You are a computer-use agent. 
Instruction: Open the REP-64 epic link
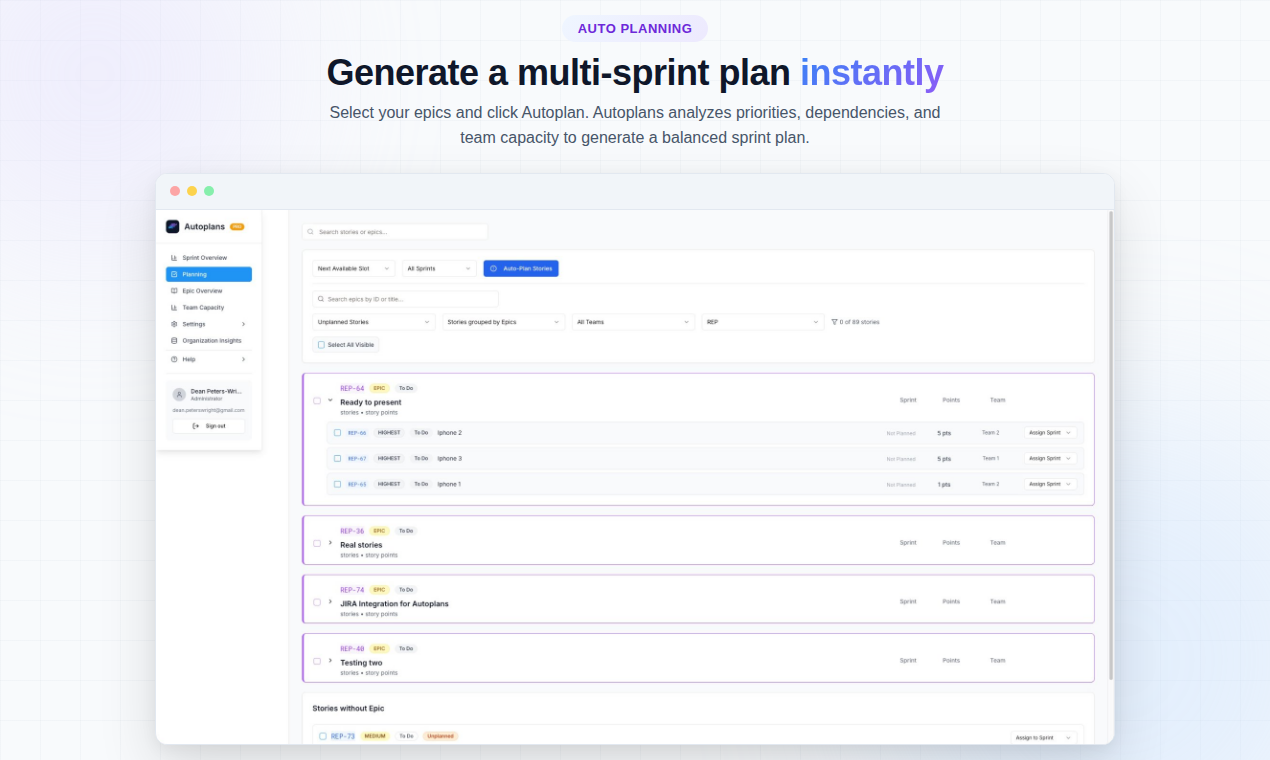pos(352,388)
